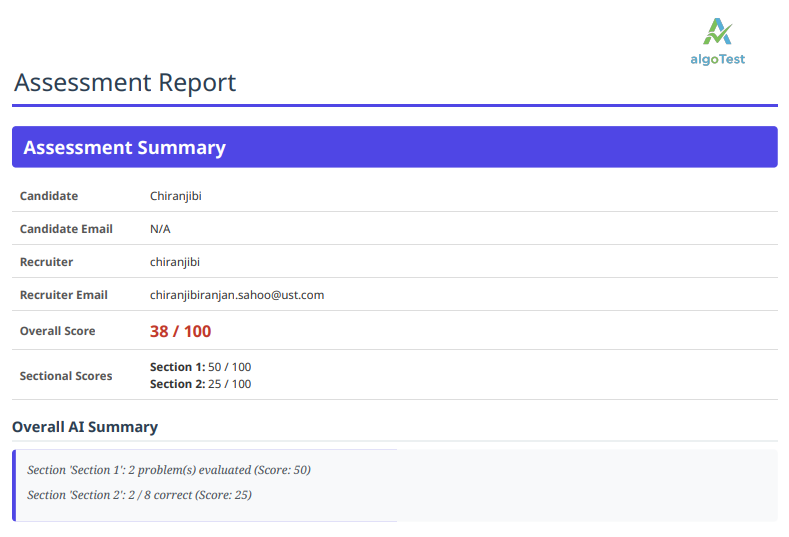Select the 38 / 100 overall score
This screenshot has width=789, height=537.
(180, 331)
